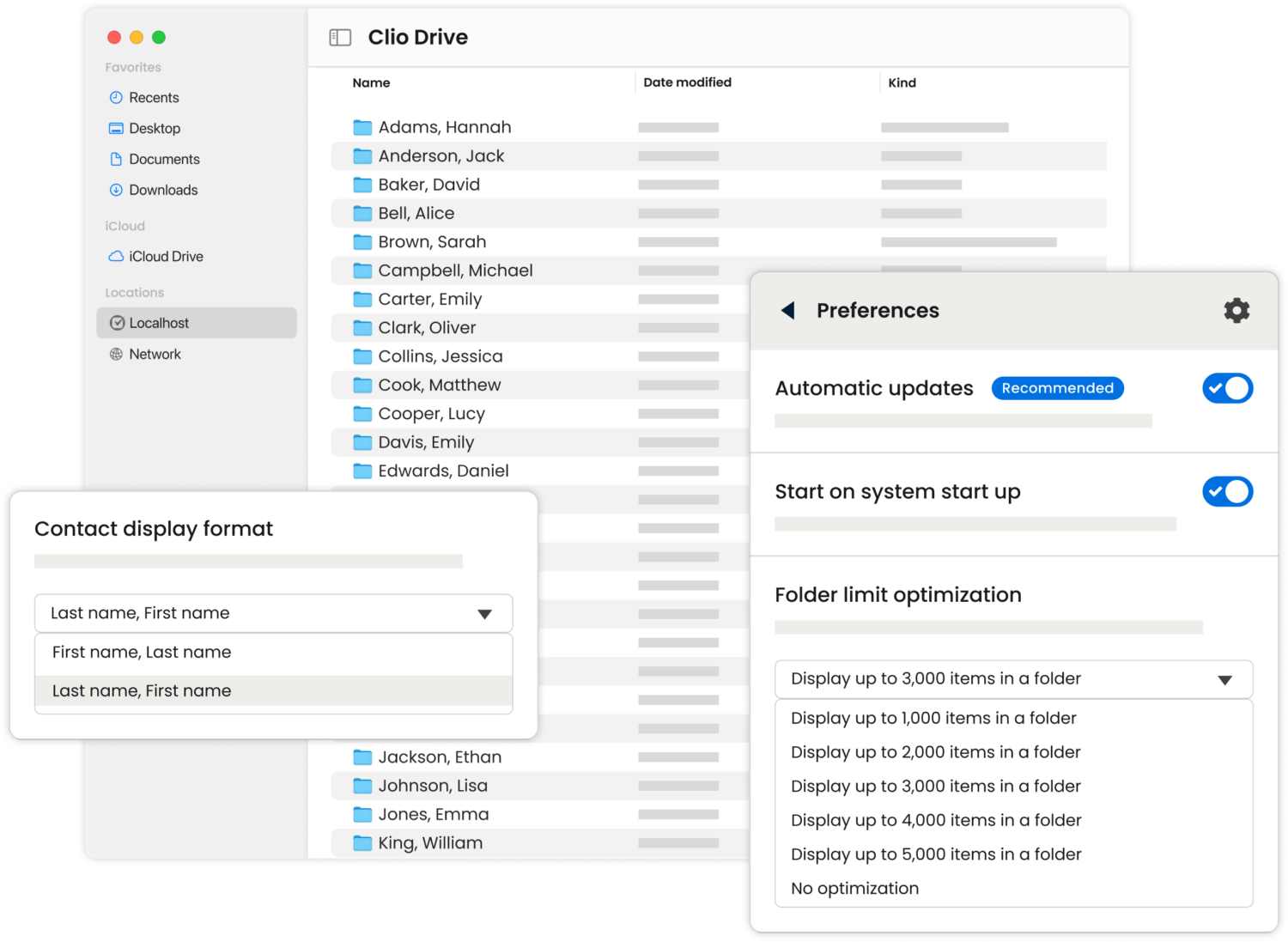Select Localhost under Locations
Screen dimensions: 1288x942
point(159,324)
